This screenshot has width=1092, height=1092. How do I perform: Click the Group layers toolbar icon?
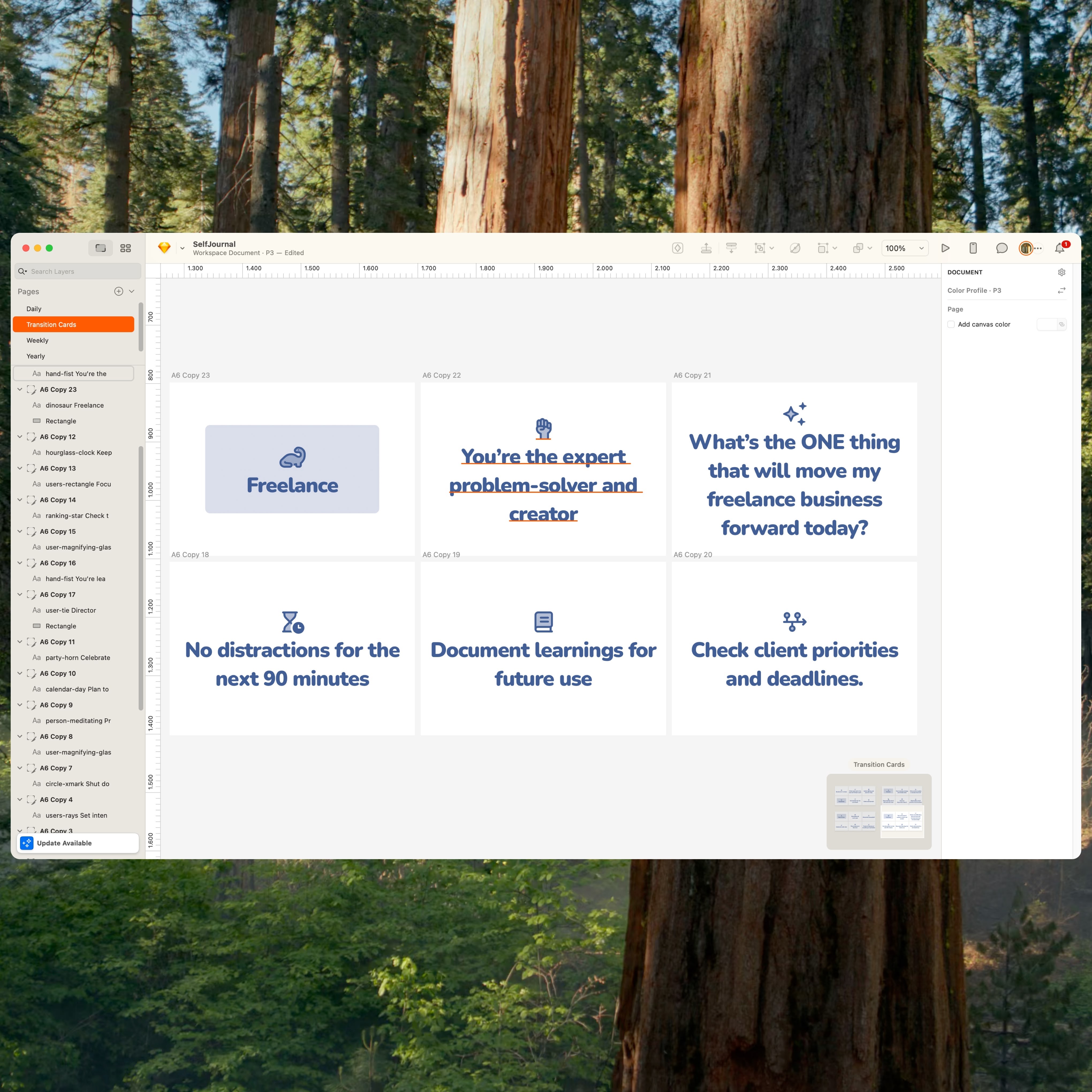(760, 248)
